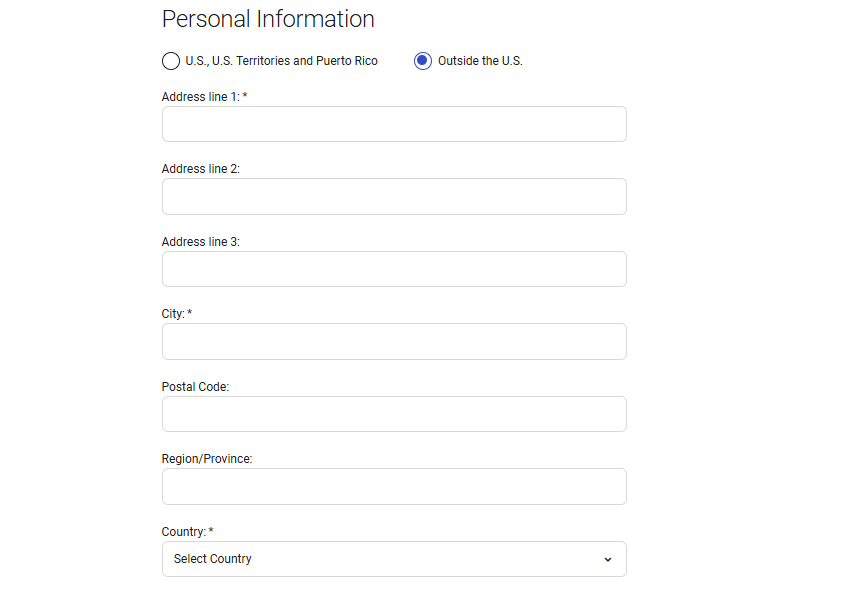Screen dimensions: 860x609
Task: Click into the City input box
Action: coord(394,342)
